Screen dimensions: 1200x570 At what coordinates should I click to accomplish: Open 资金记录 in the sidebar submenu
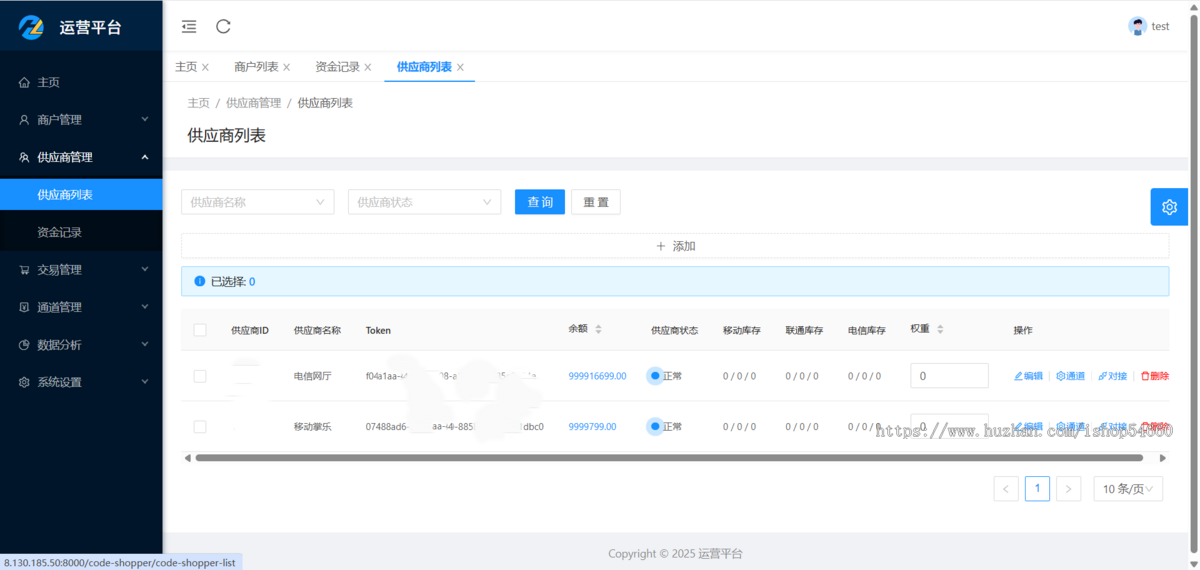click(81, 232)
